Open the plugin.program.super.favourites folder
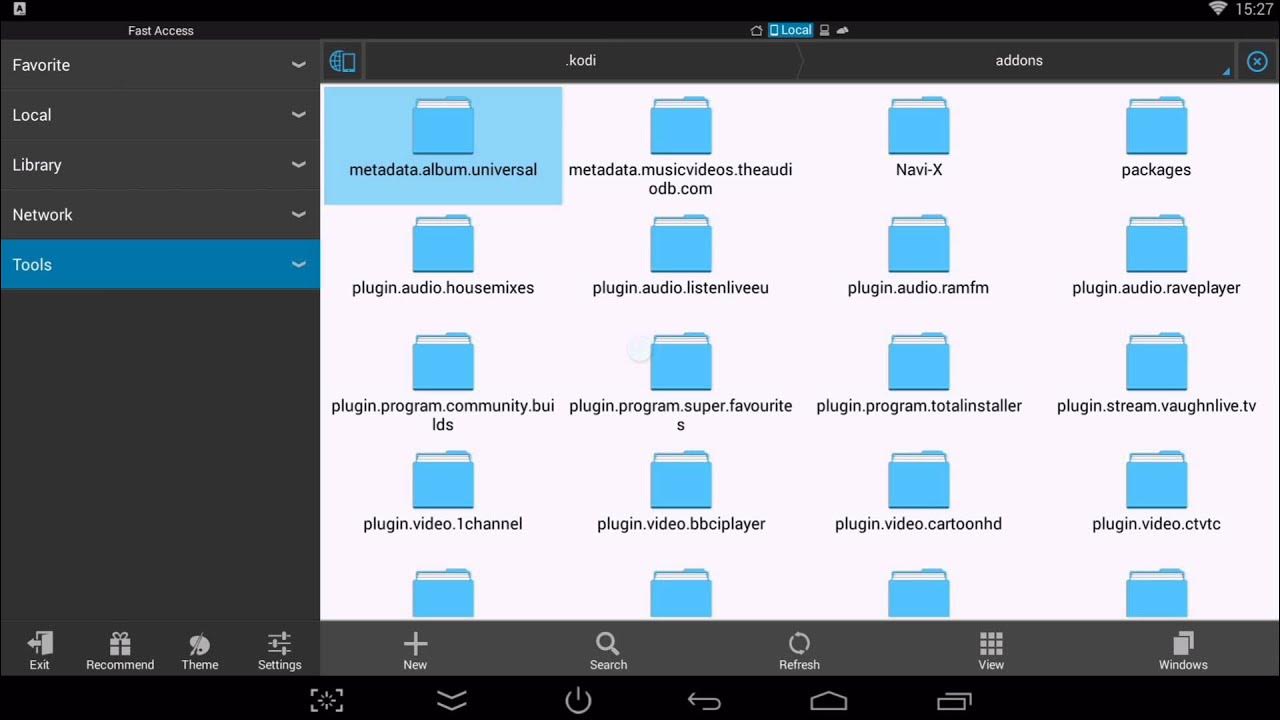The width and height of the screenshot is (1280, 720). point(681,382)
